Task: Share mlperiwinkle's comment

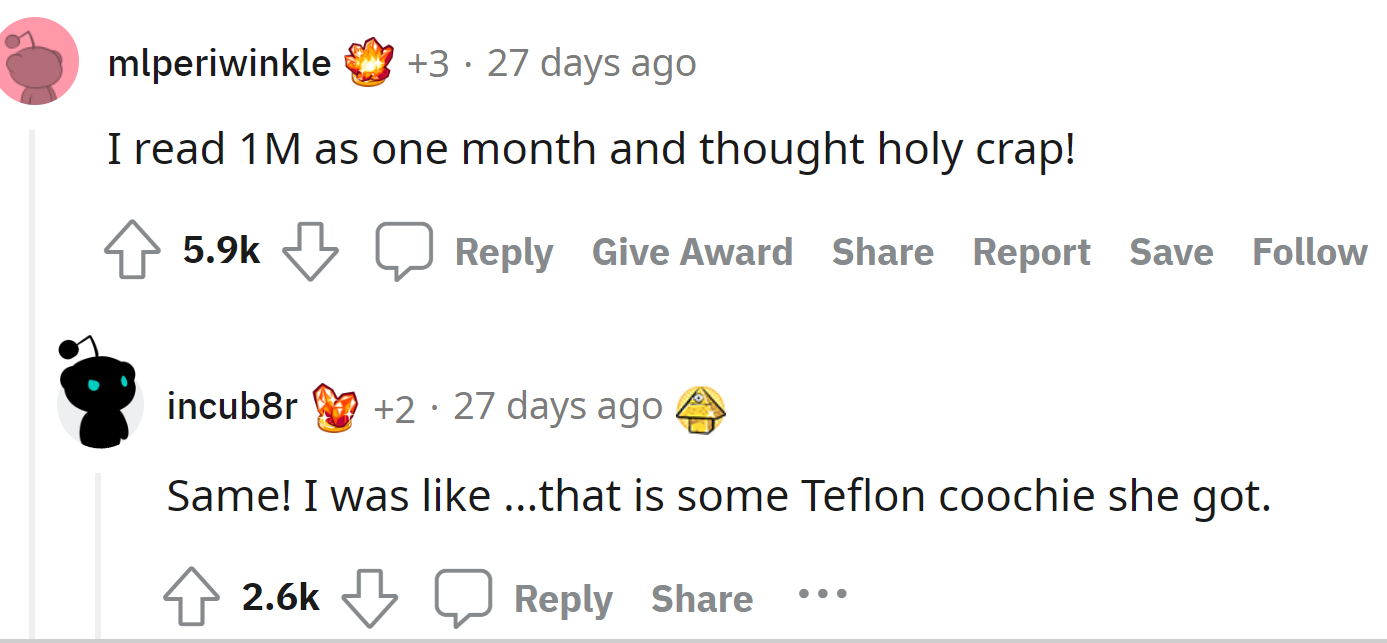Action: (x=882, y=252)
